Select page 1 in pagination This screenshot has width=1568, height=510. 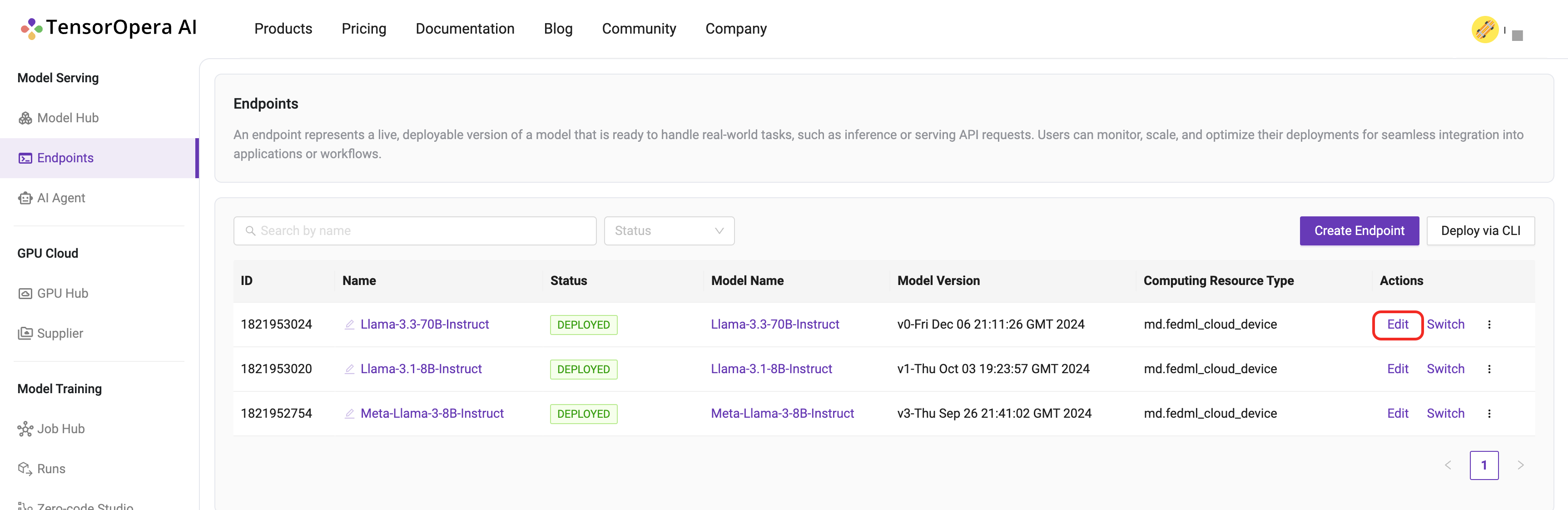tap(1484, 465)
